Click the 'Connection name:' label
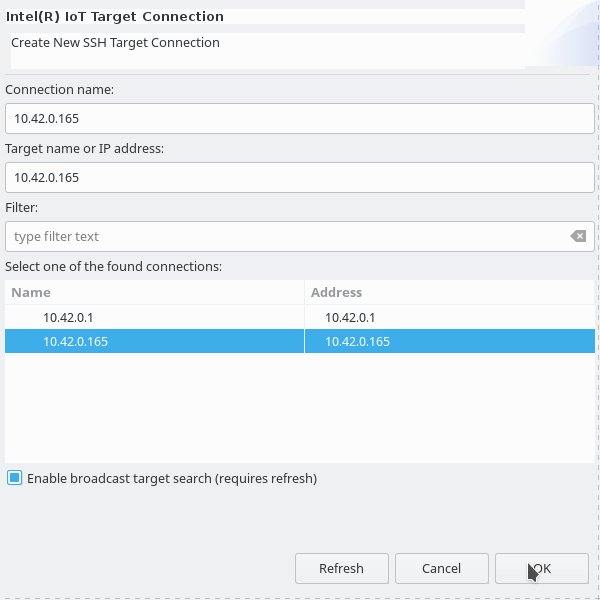The height and width of the screenshot is (600, 600). click(59, 90)
